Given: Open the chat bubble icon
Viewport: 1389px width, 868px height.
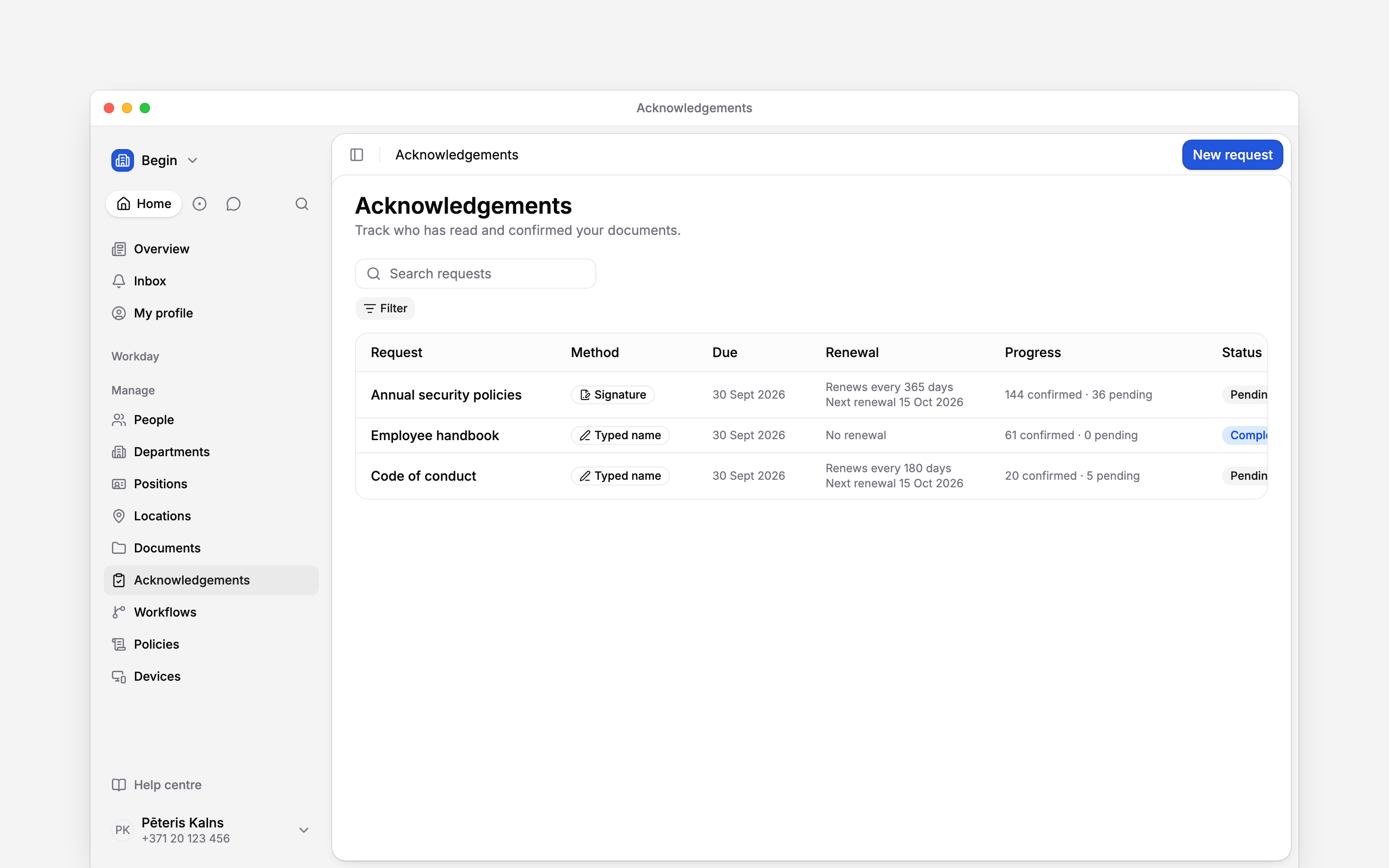Looking at the screenshot, I should click(233, 204).
